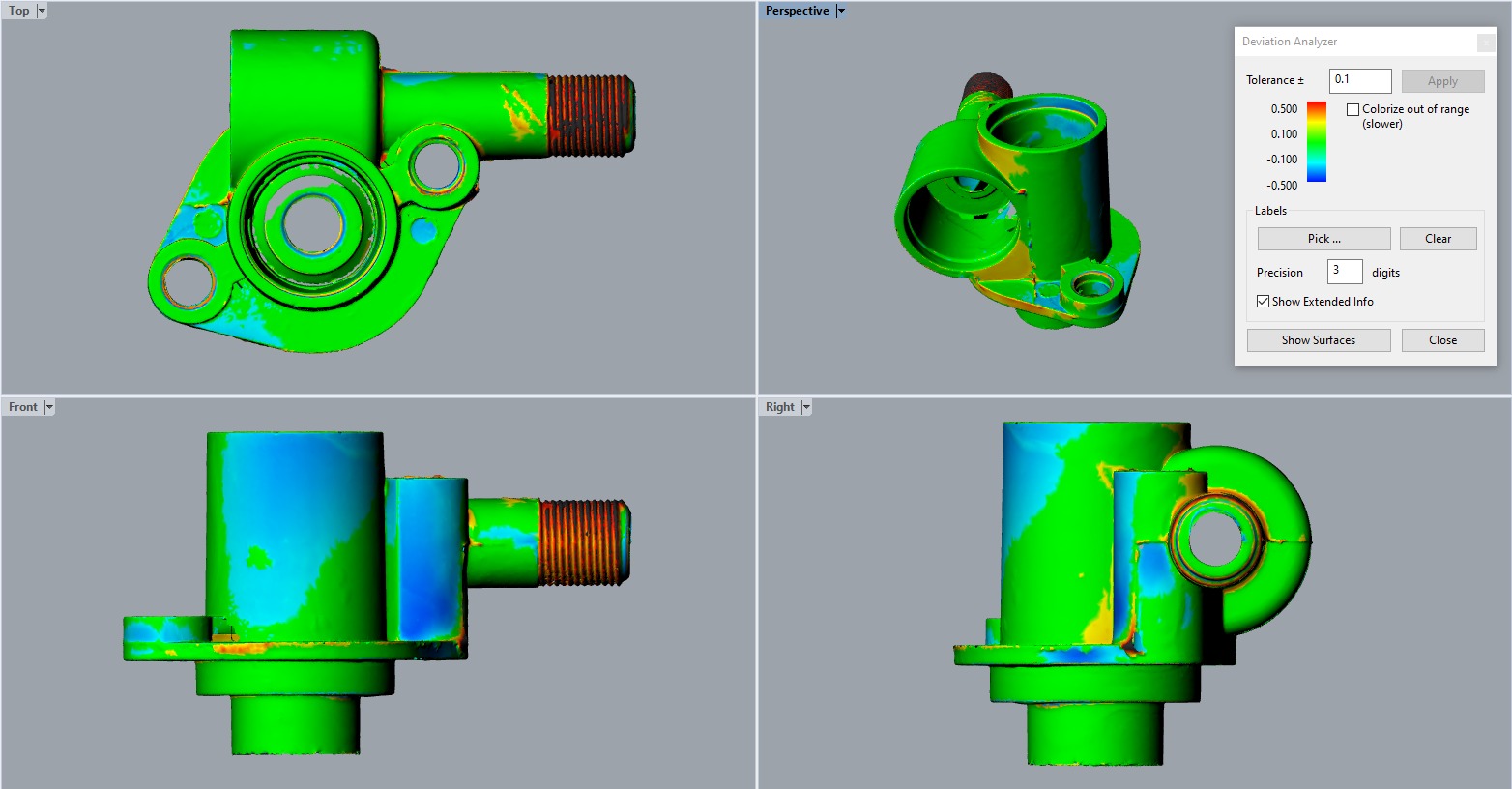The height and width of the screenshot is (789, 1512).
Task: Click the deviation color gradient bar
Action: [x=1317, y=142]
